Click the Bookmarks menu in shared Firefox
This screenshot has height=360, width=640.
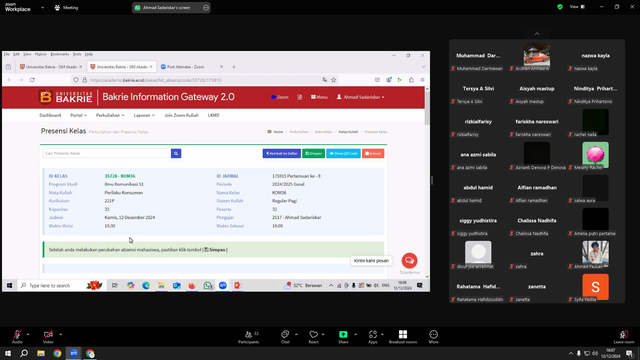(60, 54)
